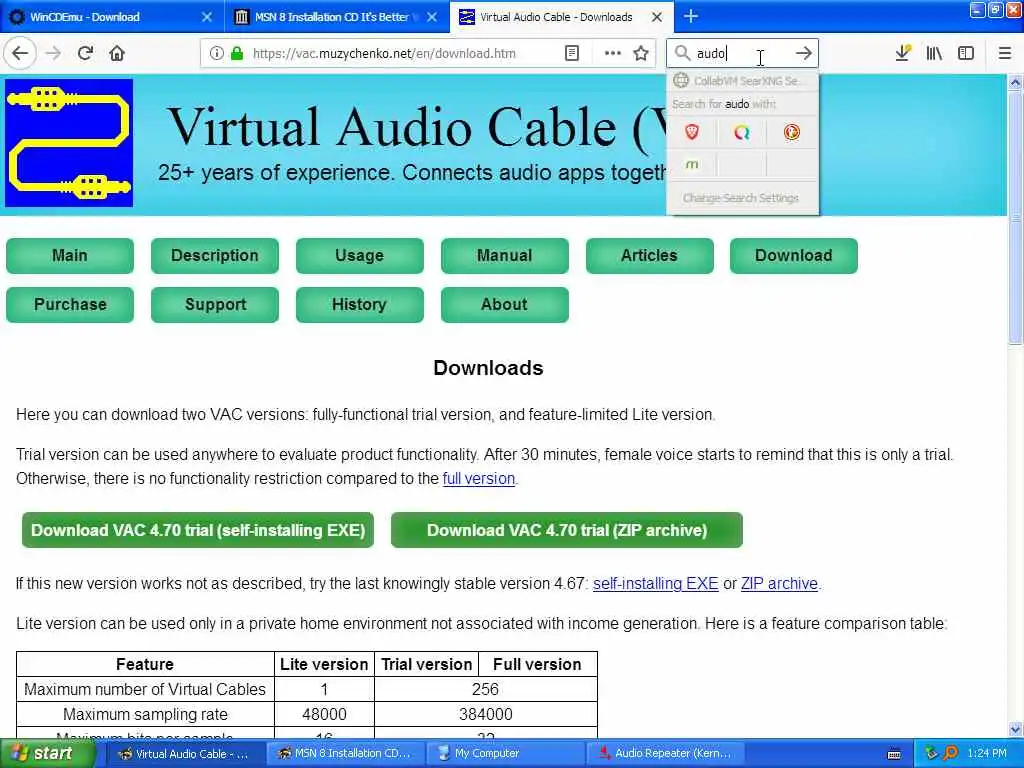Bookmark this page with the star
The image size is (1024, 768).
(x=641, y=54)
